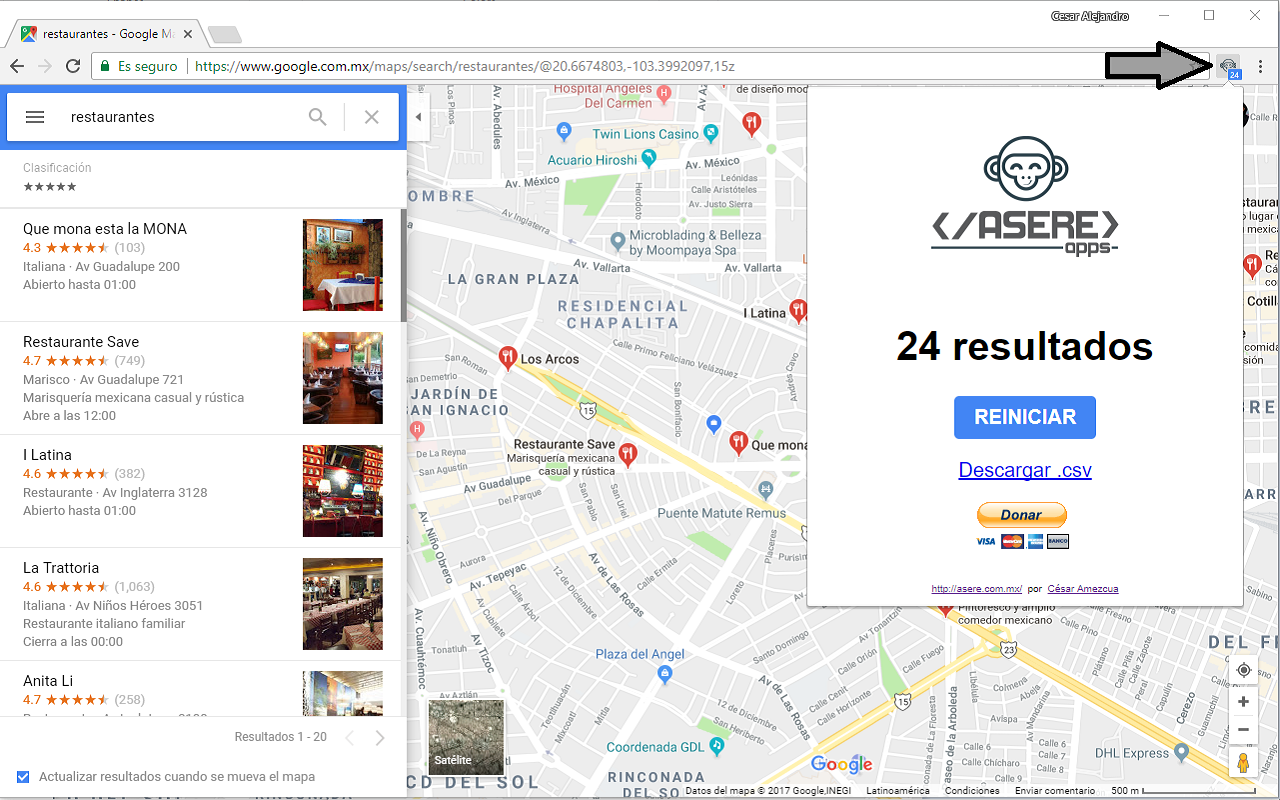Click the Hospital Angeles Del Carmen marker
Screen dimensions: 1280x800
point(664,95)
